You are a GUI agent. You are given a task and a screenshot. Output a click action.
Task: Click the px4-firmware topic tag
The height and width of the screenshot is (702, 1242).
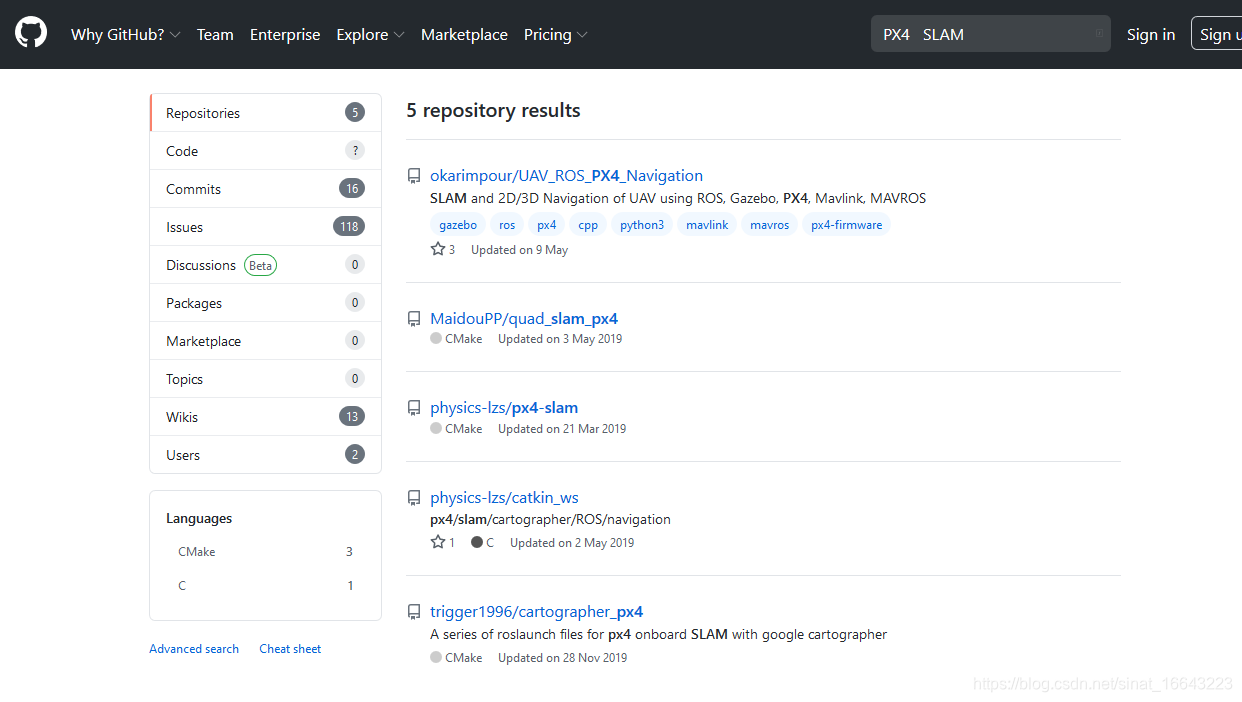click(846, 225)
